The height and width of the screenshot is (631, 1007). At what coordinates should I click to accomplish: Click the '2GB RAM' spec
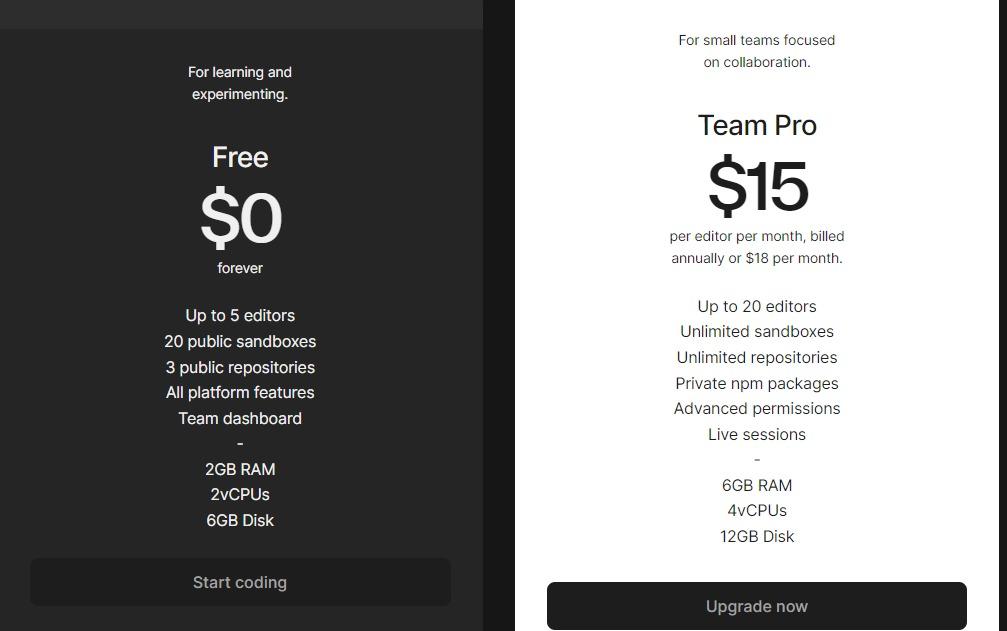pos(240,469)
